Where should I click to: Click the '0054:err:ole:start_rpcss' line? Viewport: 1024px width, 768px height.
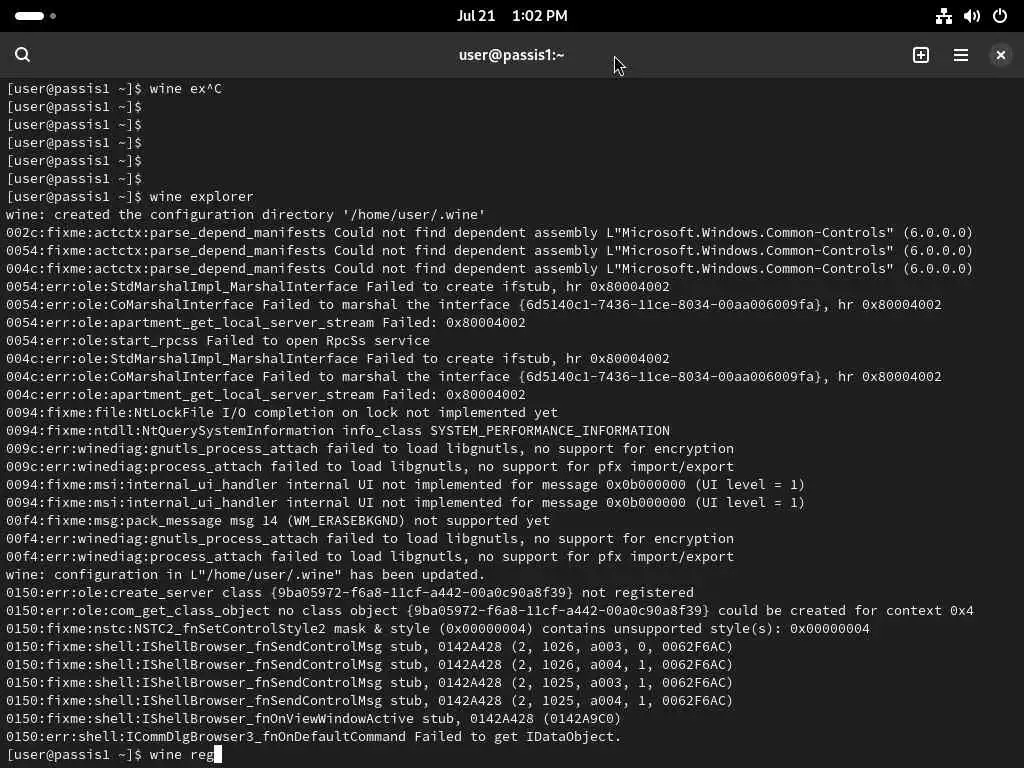(x=218, y=341)
